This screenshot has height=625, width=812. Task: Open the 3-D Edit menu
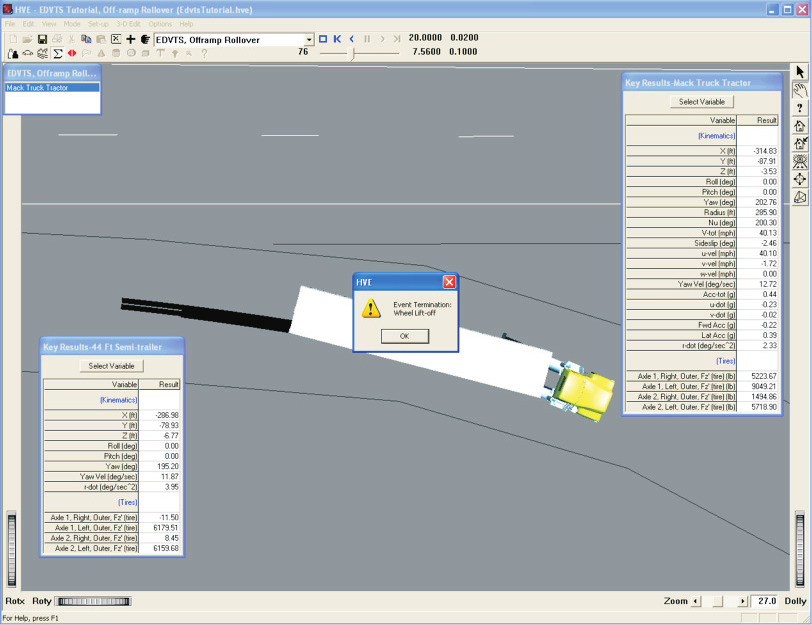pos(128,24)
